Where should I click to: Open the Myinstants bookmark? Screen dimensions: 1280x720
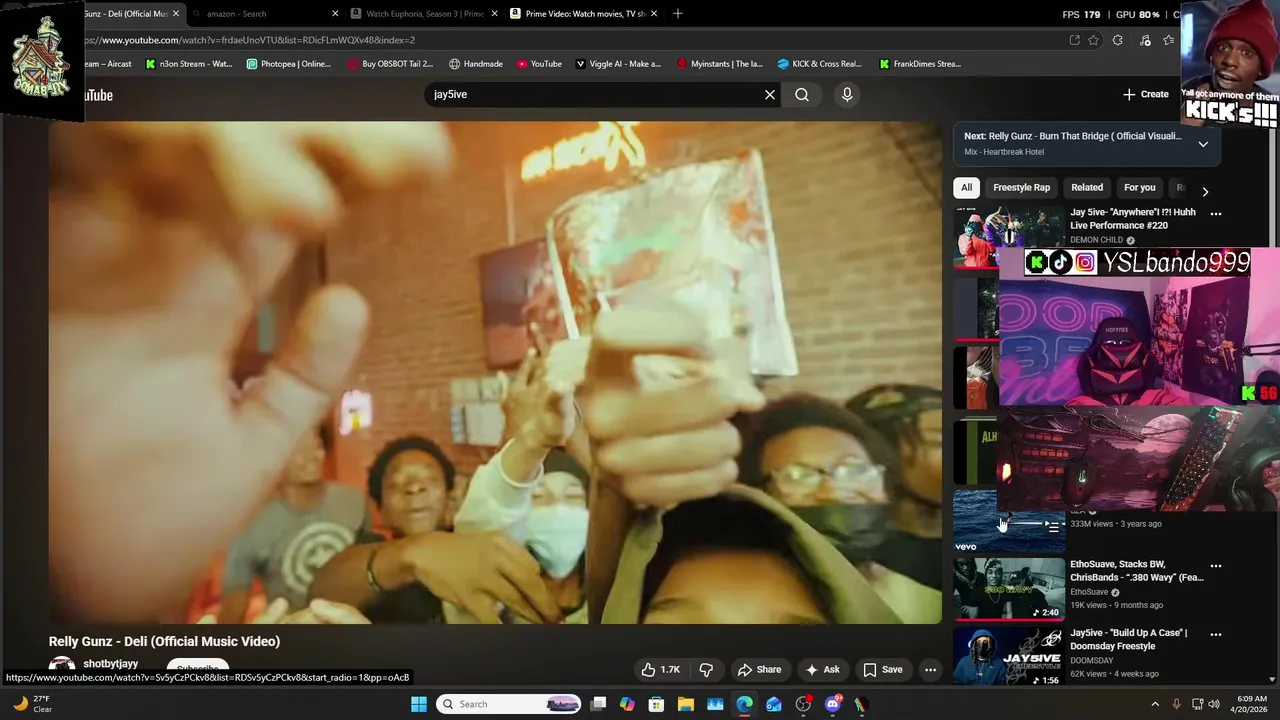point(720,64)
